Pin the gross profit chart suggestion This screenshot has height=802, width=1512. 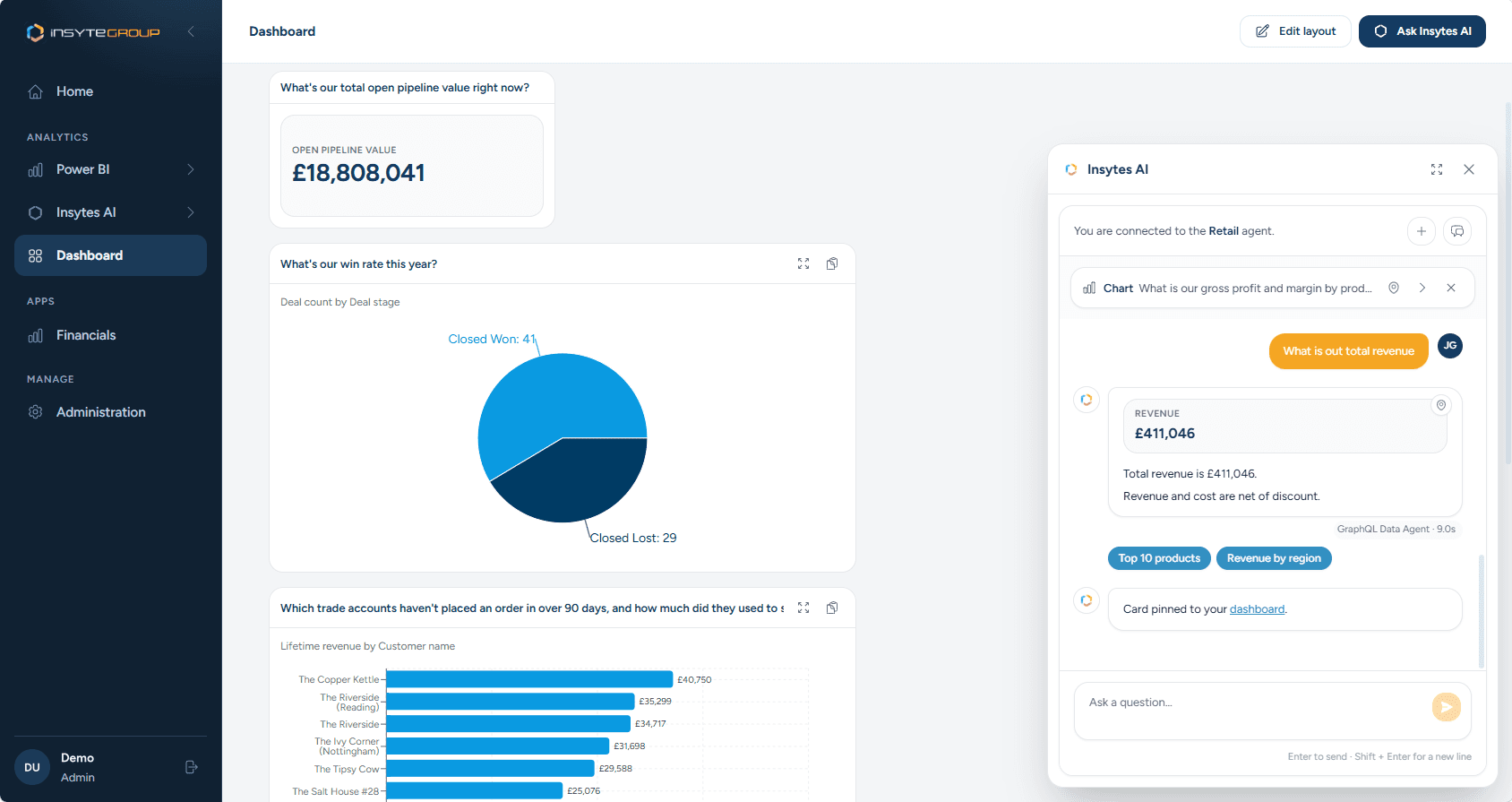pos(1394,288)
